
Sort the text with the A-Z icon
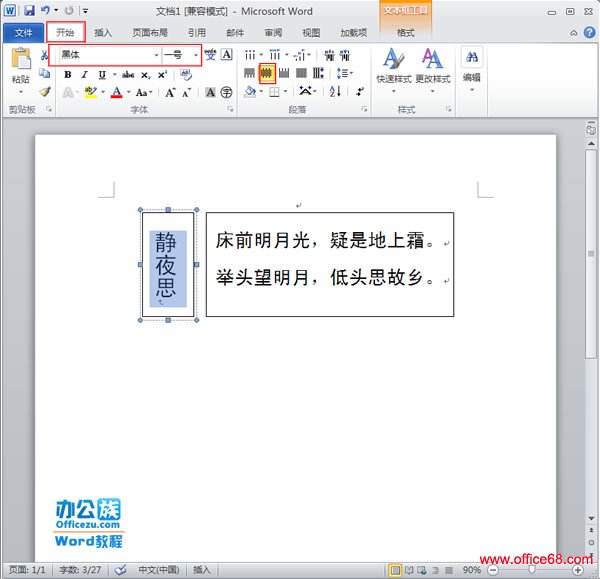[335, 91]
